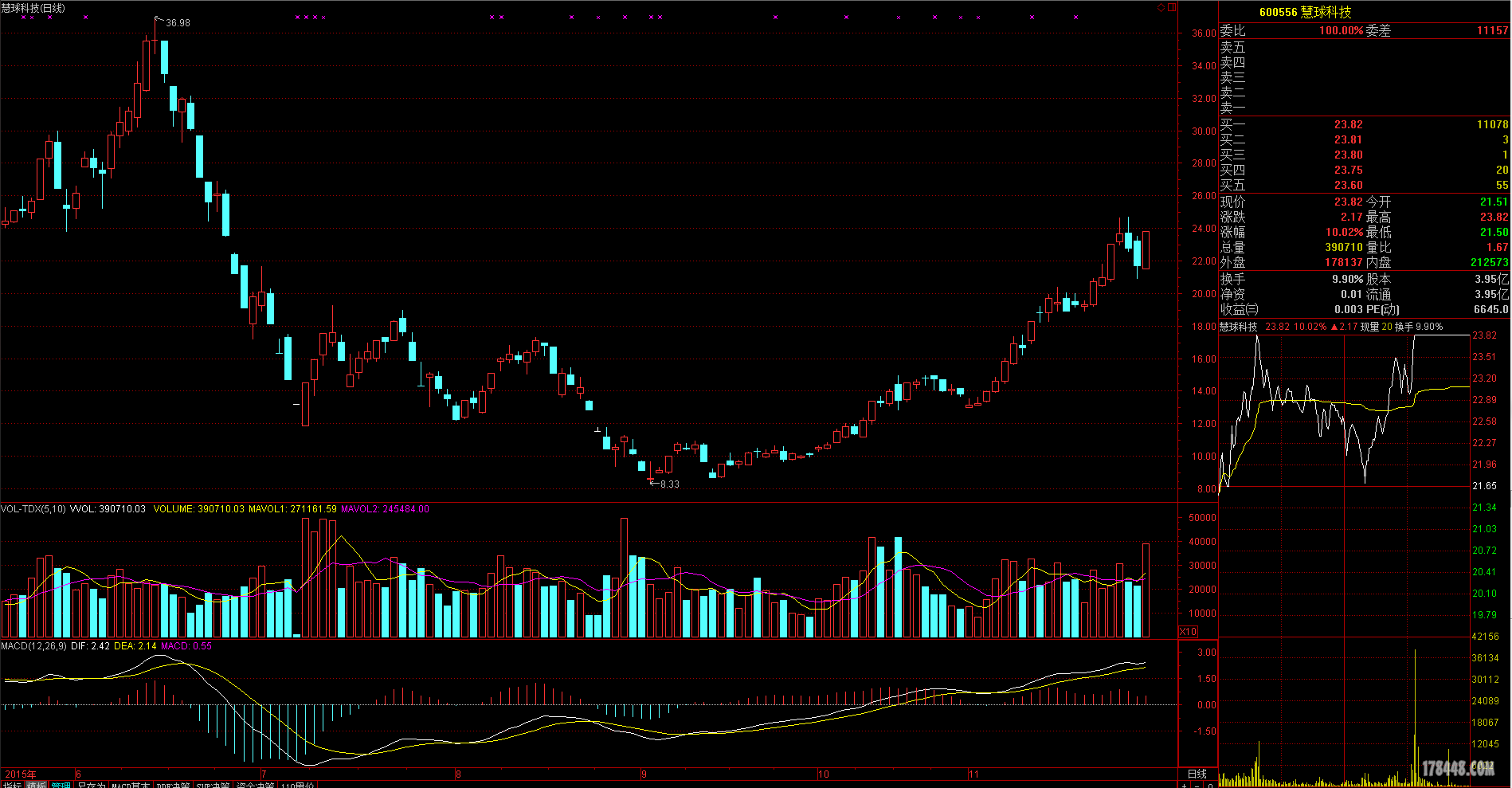Click the 委比 100.00% value

[1341, 30]
